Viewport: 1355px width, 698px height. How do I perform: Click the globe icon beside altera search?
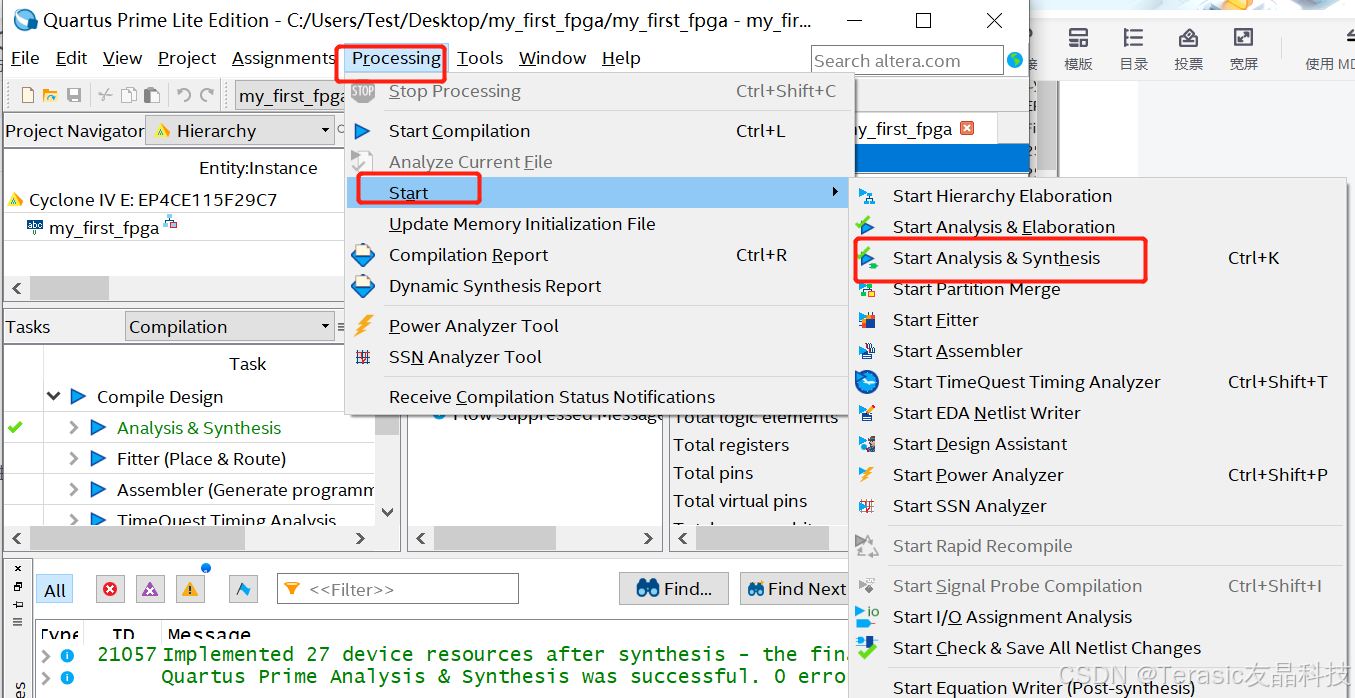(1016, 61)
